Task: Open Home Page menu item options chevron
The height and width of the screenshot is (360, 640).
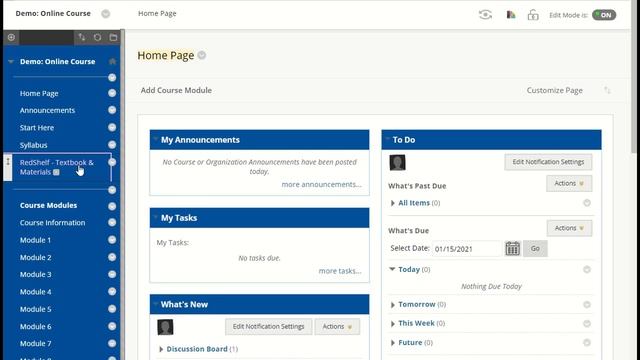Action: pyautogui.click(x=112, y=93)
